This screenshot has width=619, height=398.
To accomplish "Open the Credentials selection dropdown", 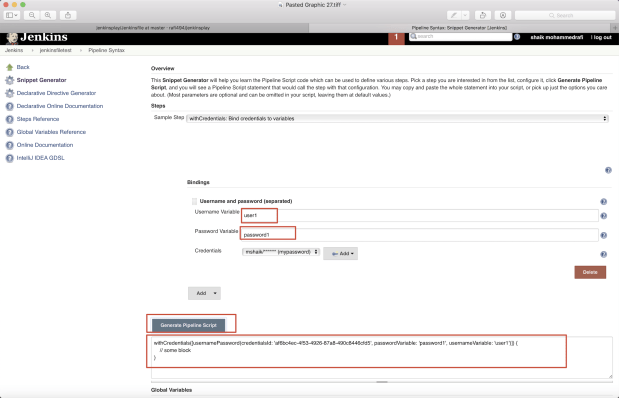I will (x=281, y=252).
